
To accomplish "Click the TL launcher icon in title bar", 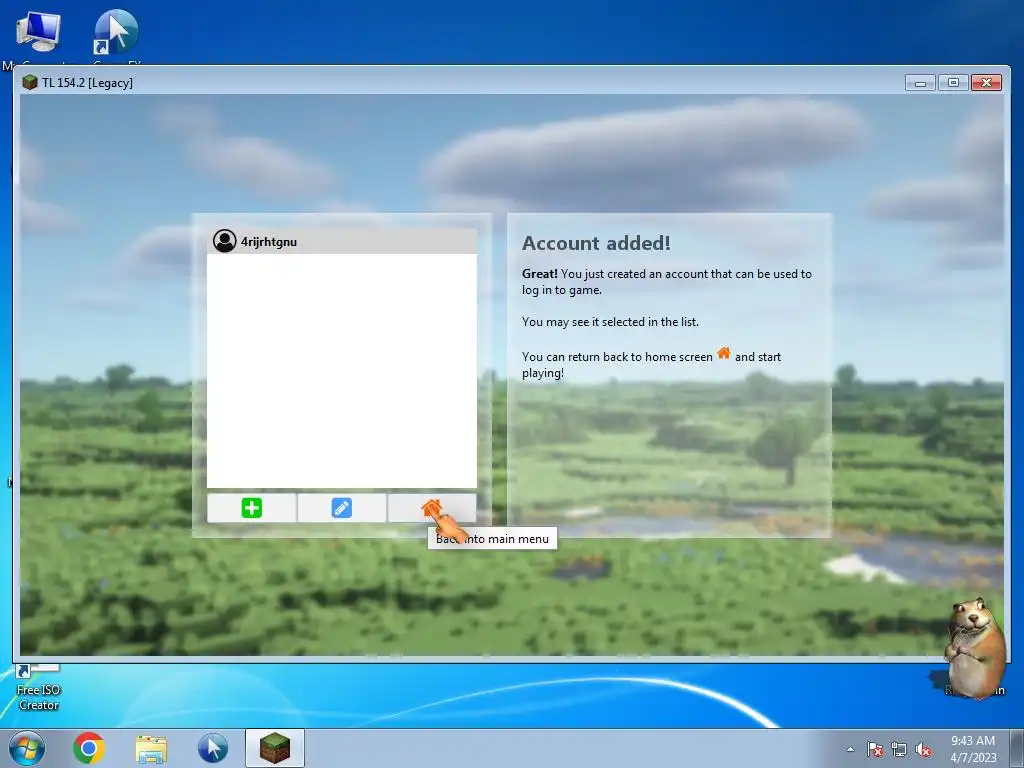I will (29, 82).
